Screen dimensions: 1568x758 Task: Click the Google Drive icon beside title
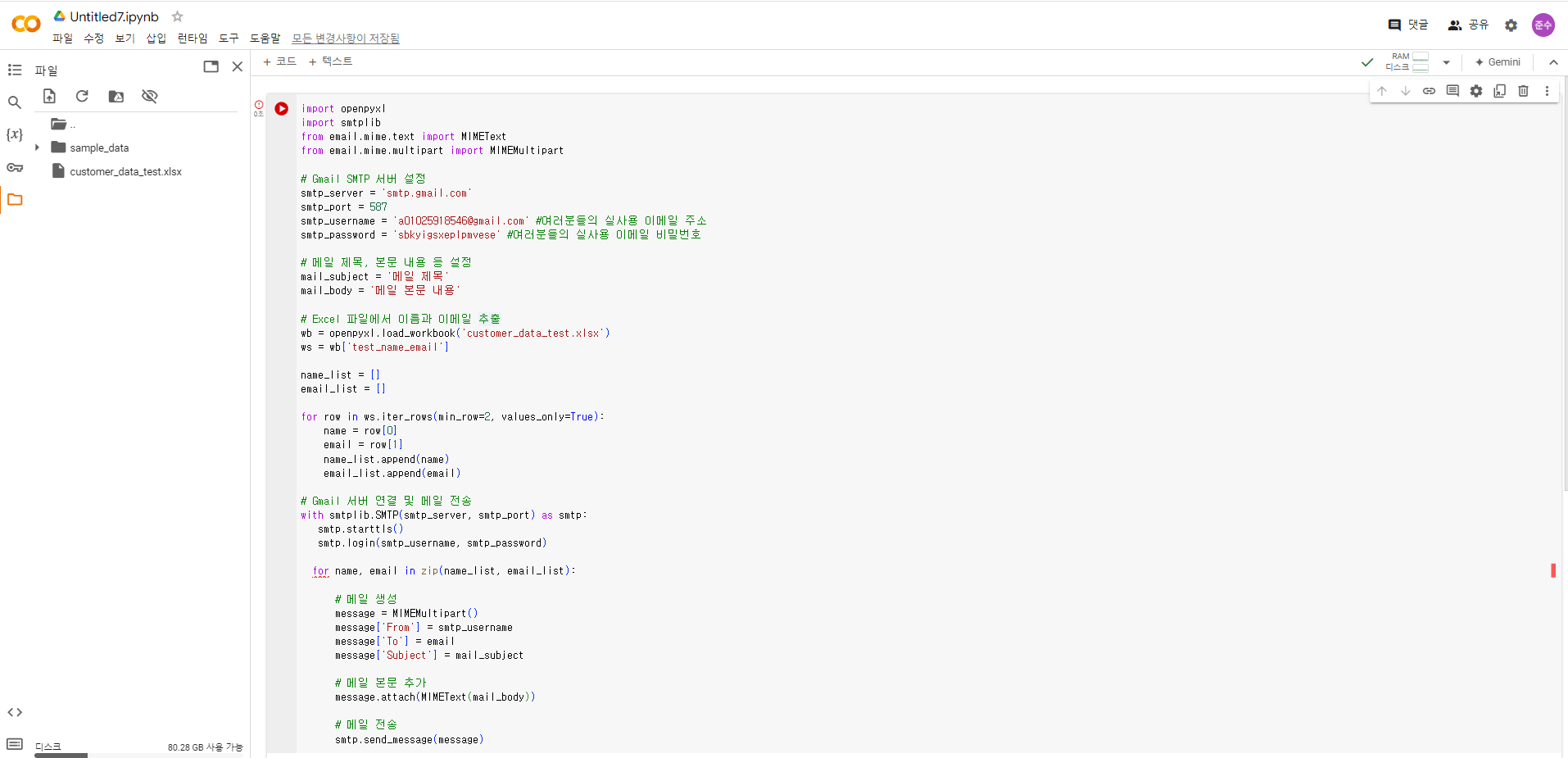[60, 16]
